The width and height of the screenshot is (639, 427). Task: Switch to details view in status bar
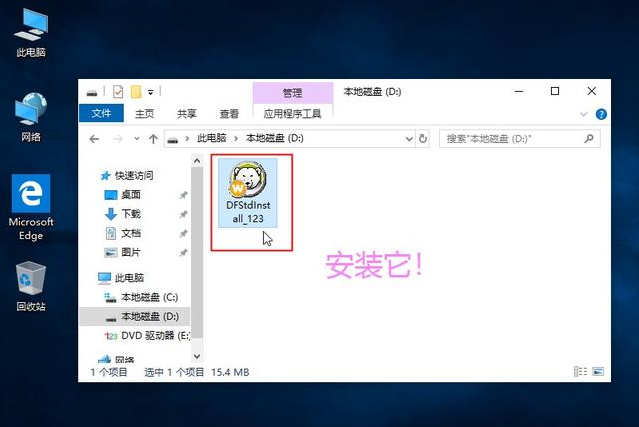click(x=580, y=371)
